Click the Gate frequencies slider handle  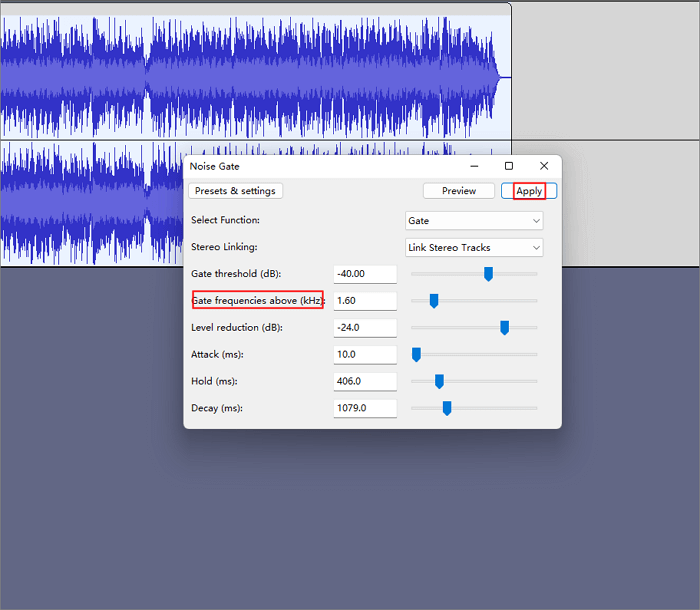433,301
